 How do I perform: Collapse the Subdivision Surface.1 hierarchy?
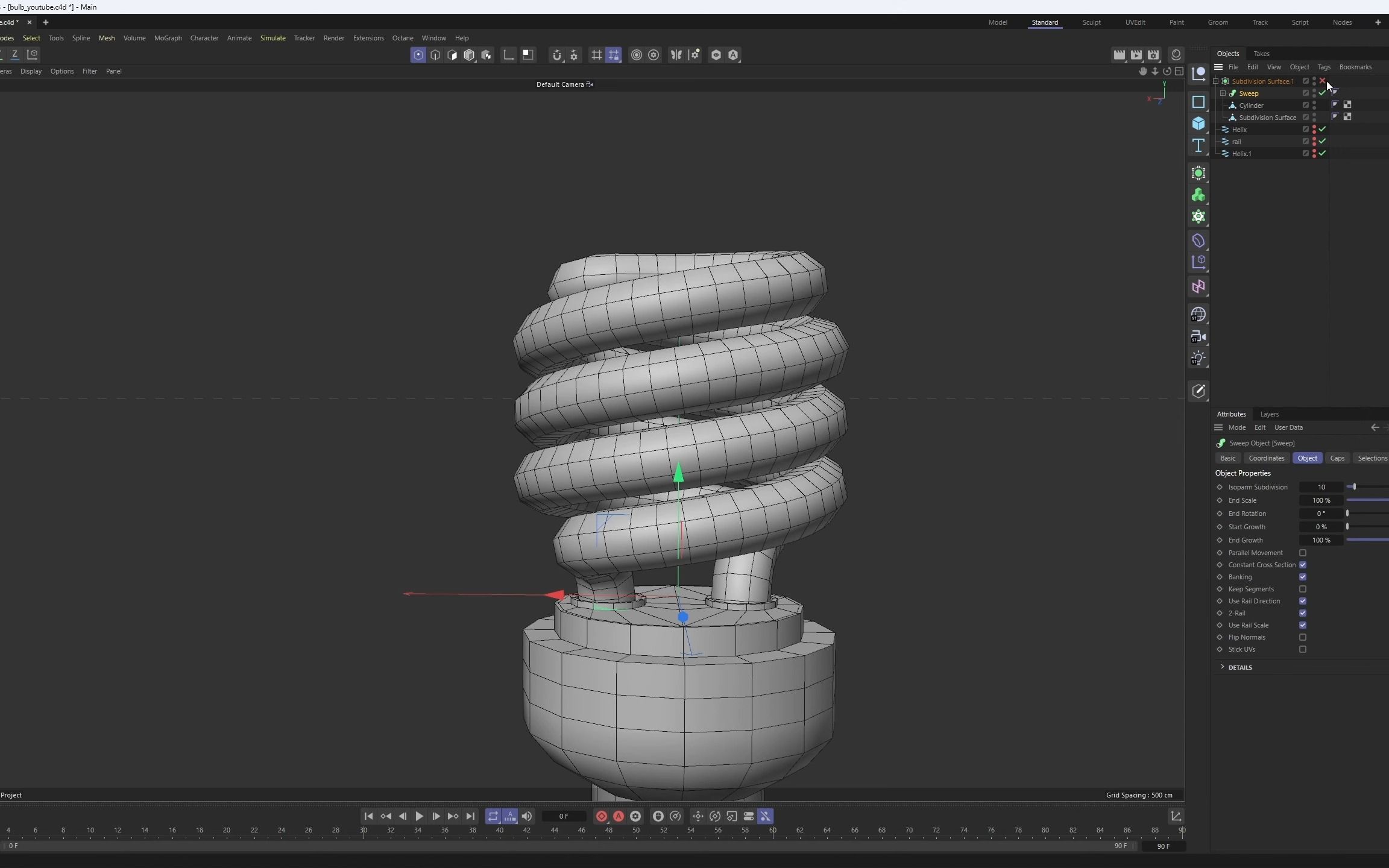pos(1217,81)
